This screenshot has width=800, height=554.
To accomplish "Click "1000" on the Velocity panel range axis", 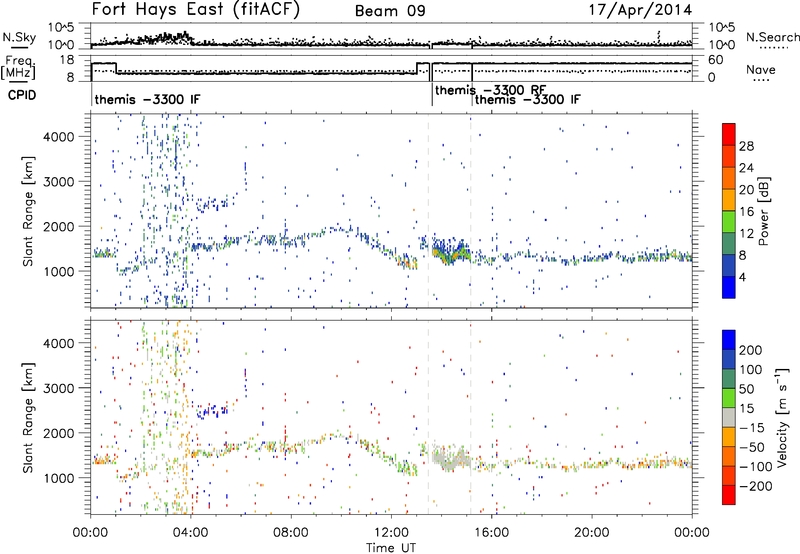I will pyautogui.click(x=59, y=479).
